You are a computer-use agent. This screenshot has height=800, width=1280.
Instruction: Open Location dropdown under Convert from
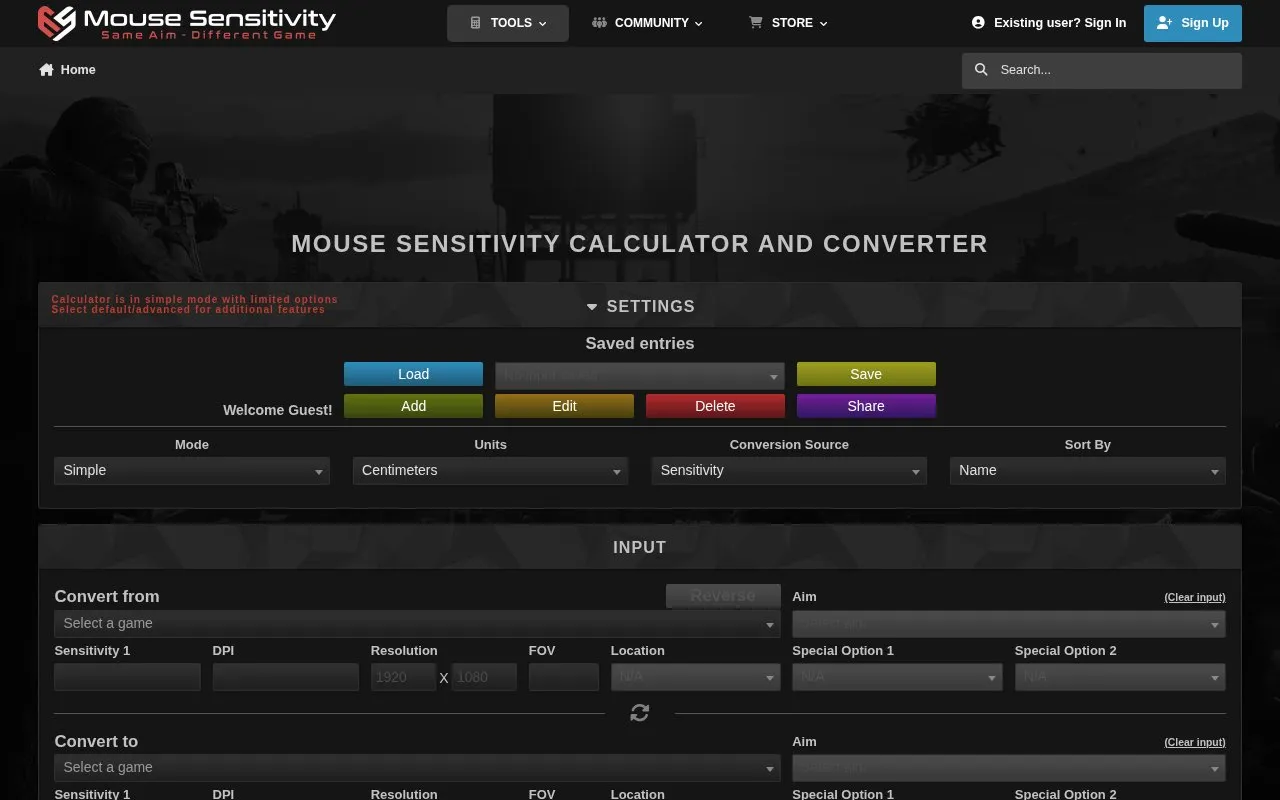[x=696, y=677]
